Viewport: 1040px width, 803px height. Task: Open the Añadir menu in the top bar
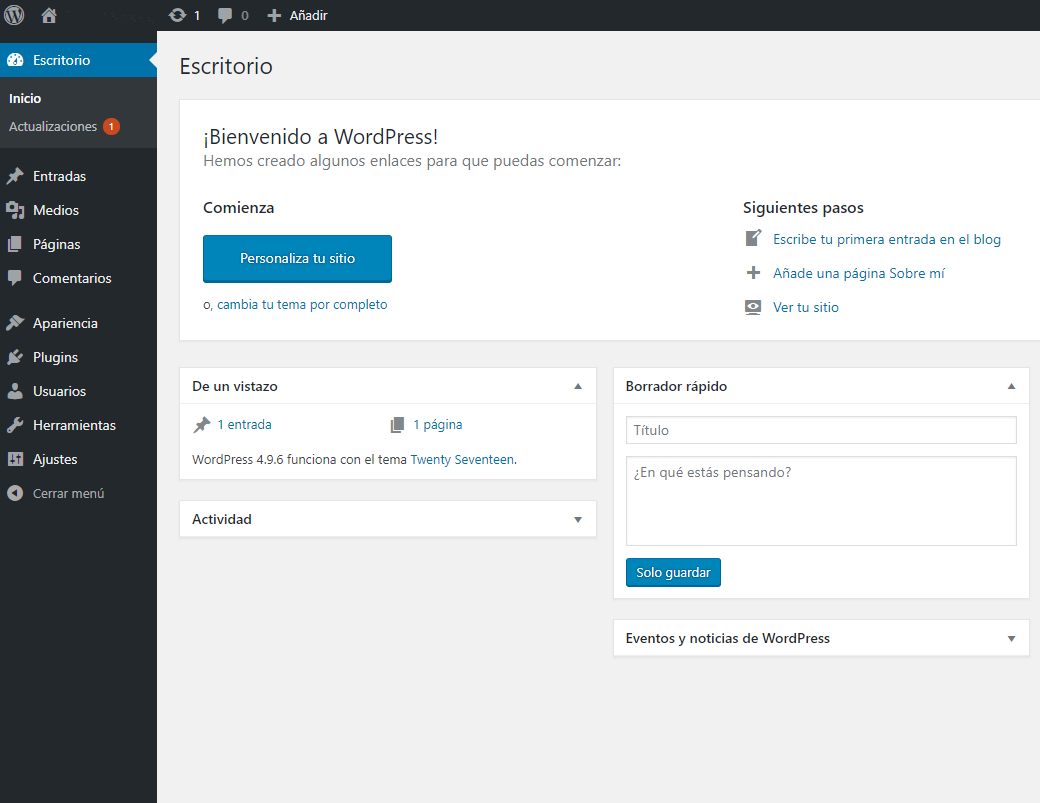[298, 15]
